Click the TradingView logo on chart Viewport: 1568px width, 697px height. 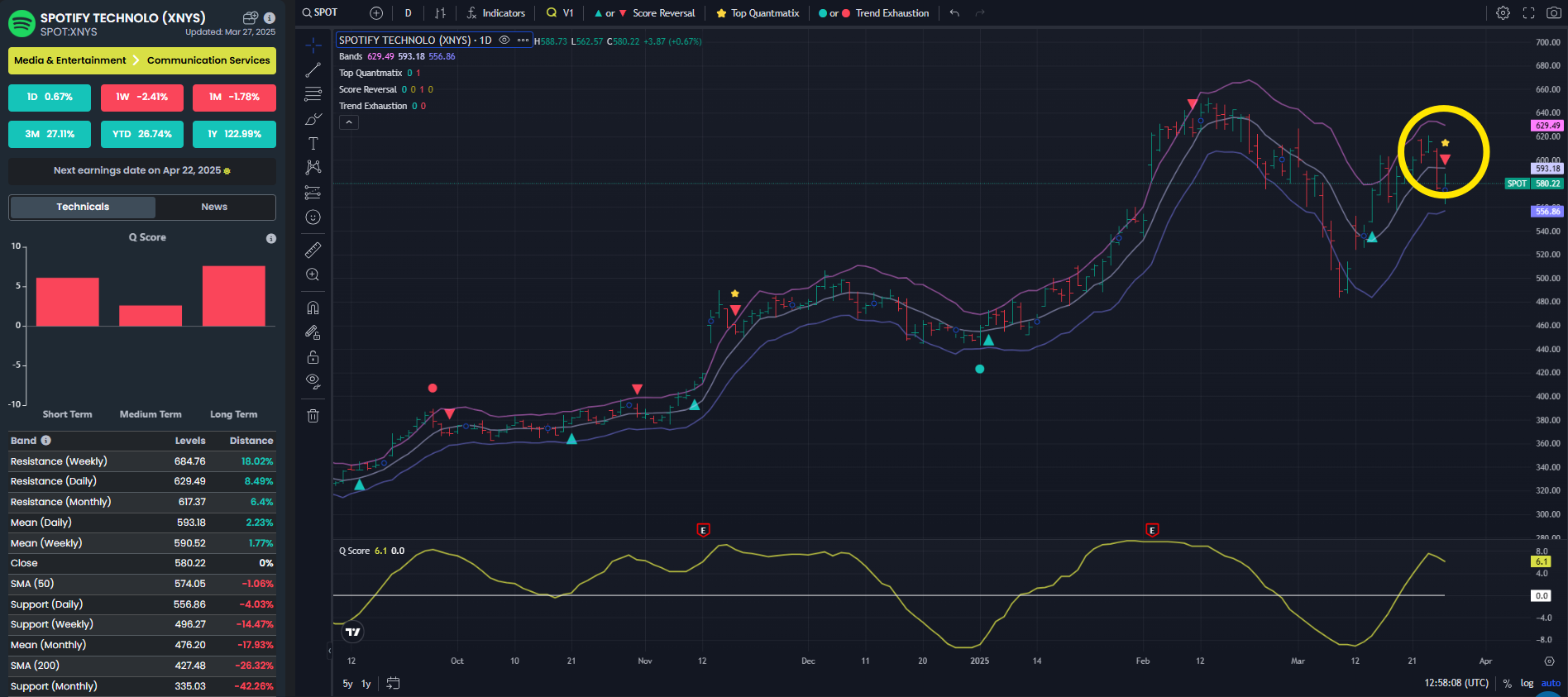coord(352,632)
